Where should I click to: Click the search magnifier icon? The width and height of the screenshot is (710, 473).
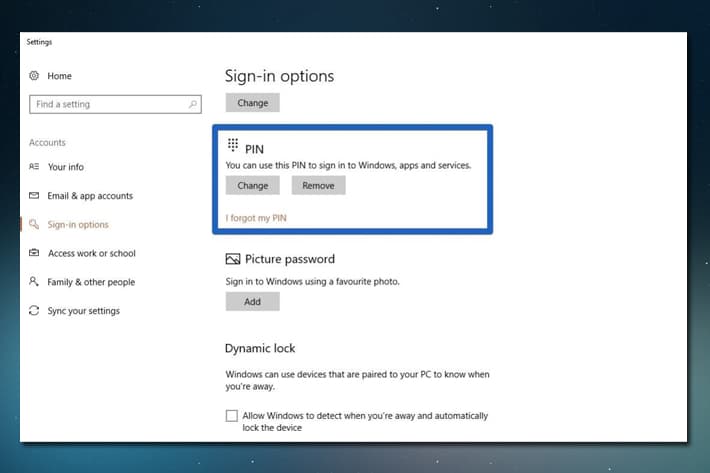point(193,104)
